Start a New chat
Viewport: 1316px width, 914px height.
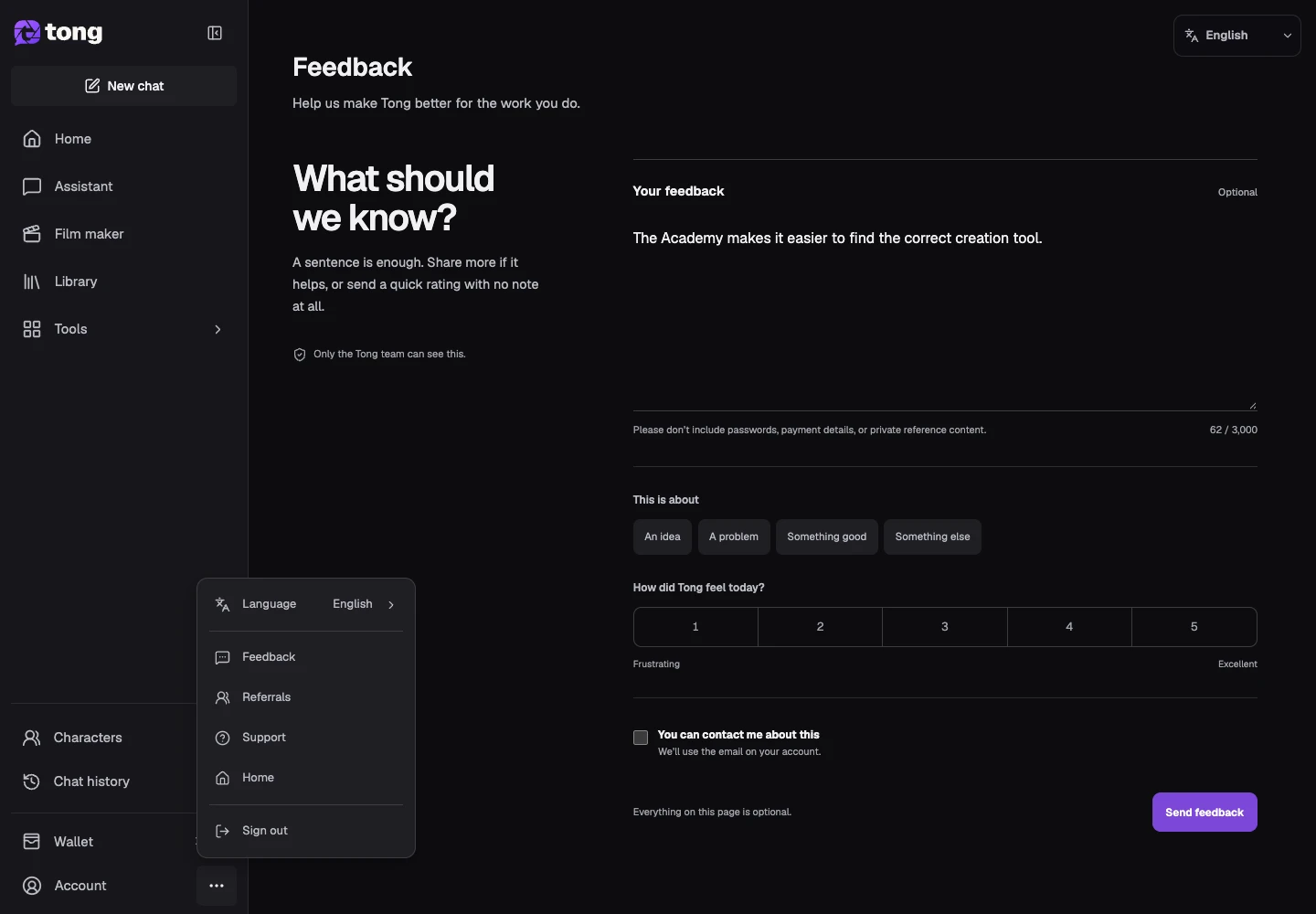pyautogui.click(x=124, y=86)
